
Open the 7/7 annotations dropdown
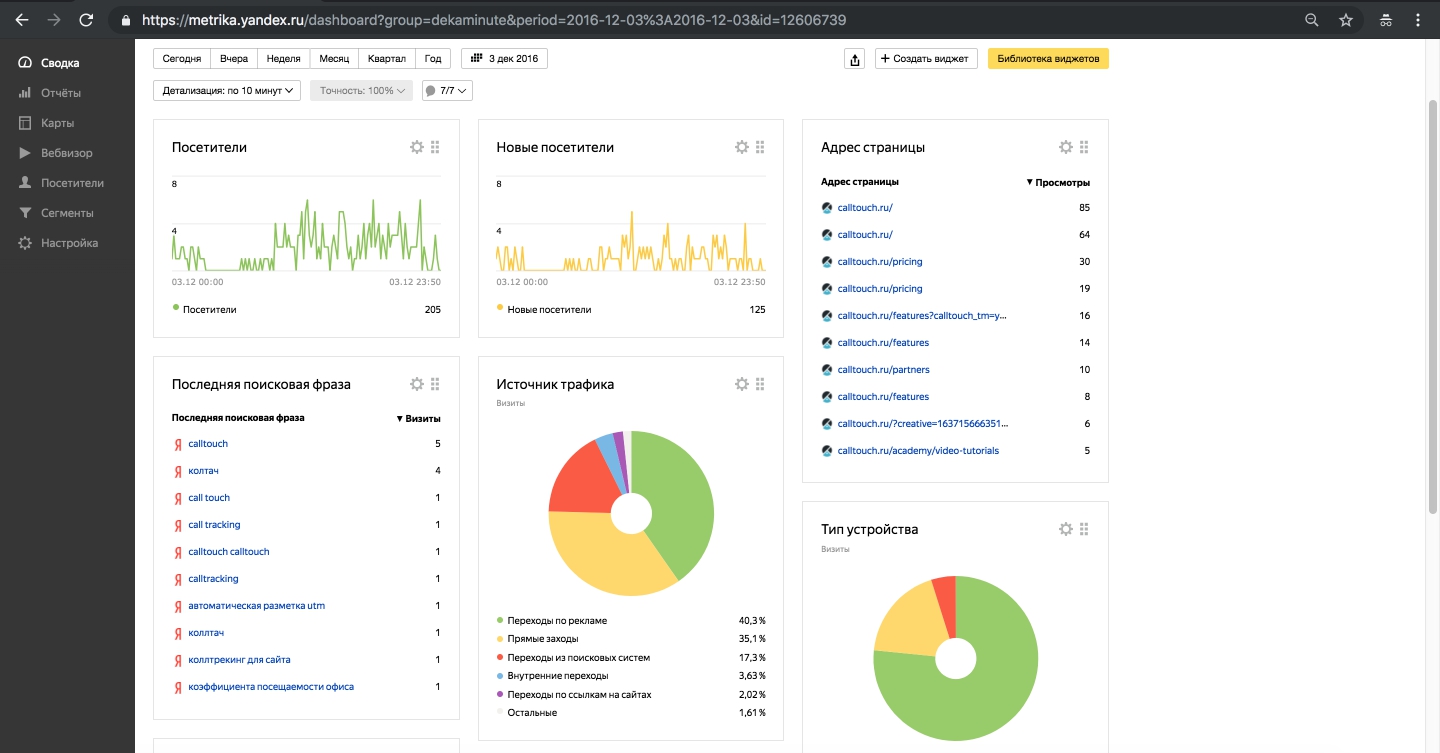[447, 91]
